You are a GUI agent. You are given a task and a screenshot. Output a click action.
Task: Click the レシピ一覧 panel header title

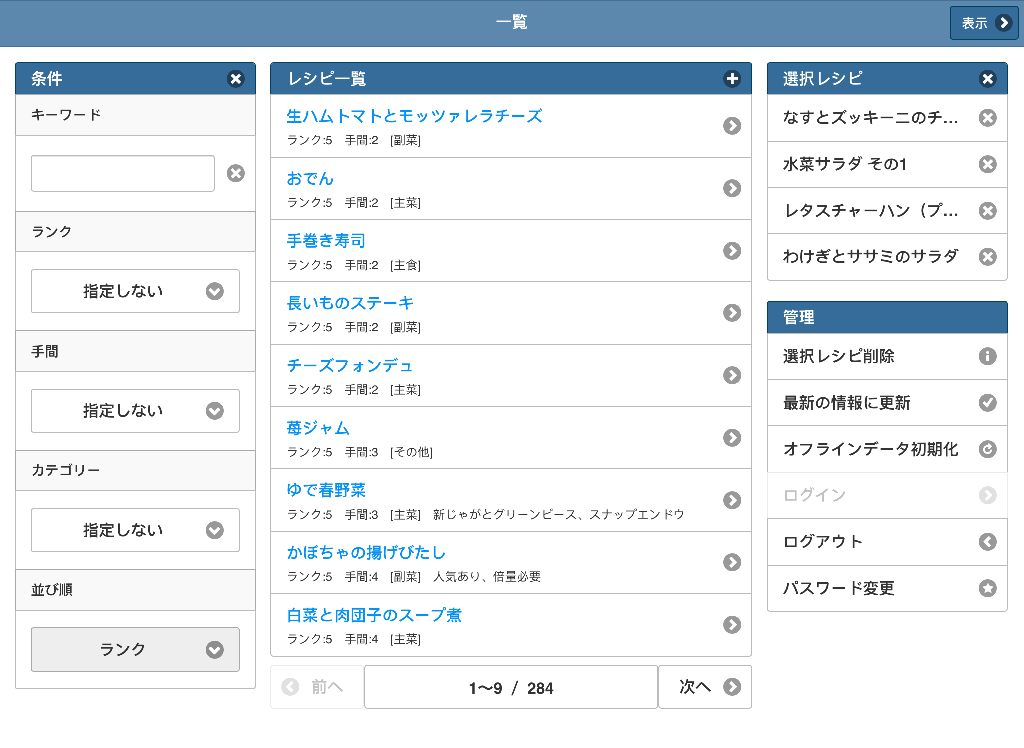[x=327, y=79]
